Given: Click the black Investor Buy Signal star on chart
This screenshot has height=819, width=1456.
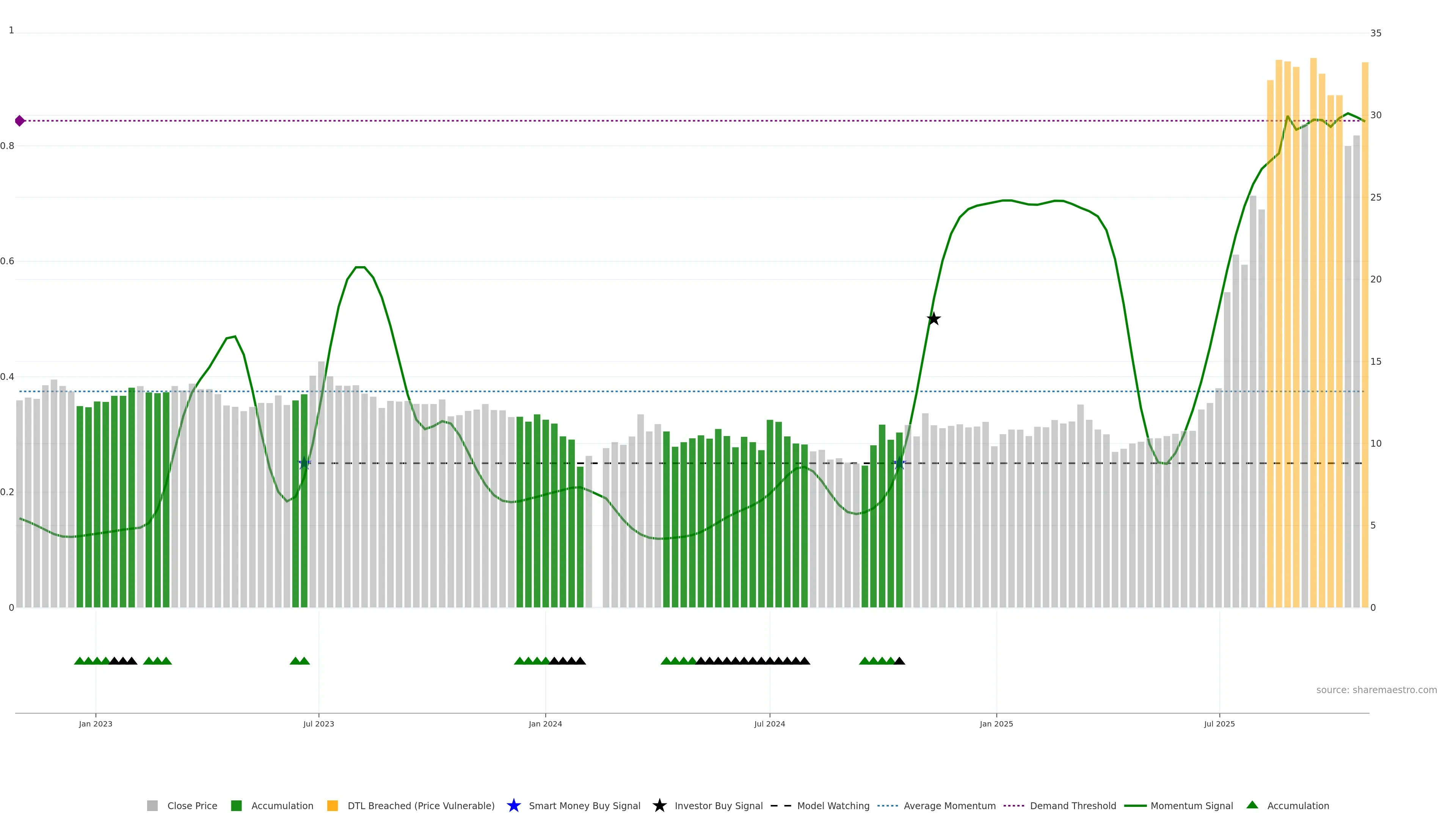Looking at the screenshot, I should (x=933, y=319).
